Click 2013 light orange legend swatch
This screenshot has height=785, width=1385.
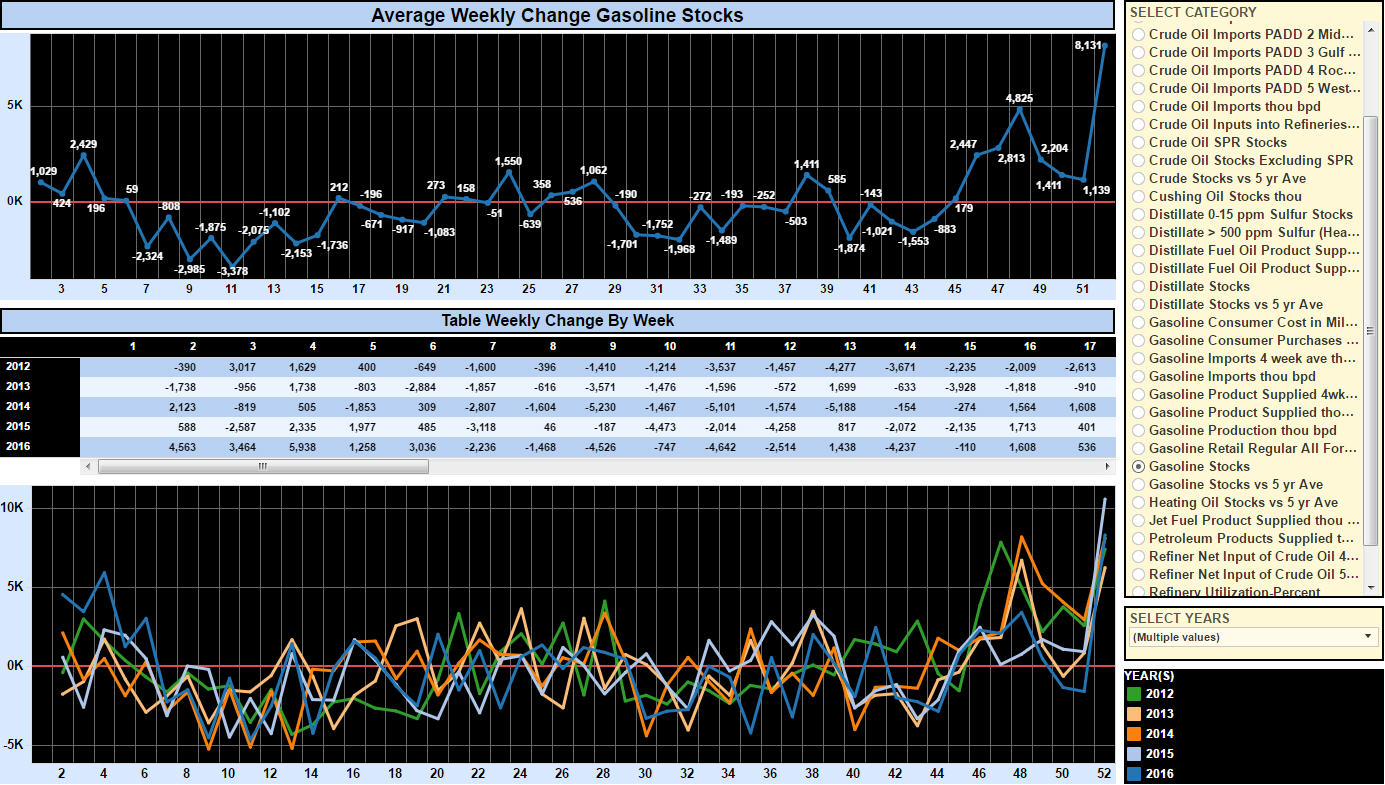tap(1133, 714)
